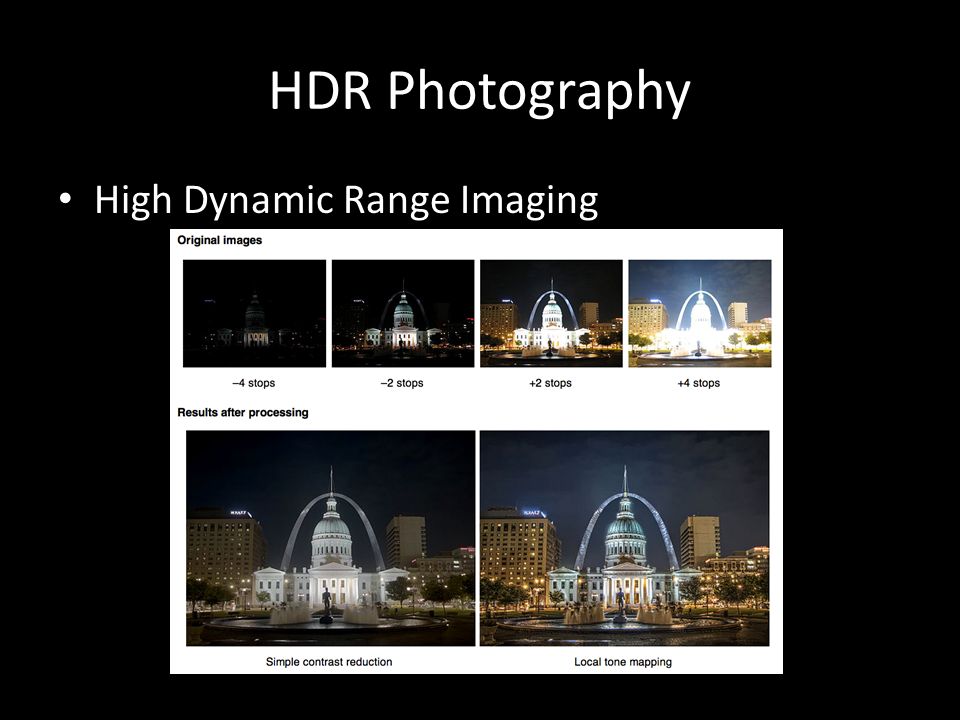Click the 'Simple contrast reduction' caption
The width and height of the screenshot is (960, 720).
coord(329,662)
